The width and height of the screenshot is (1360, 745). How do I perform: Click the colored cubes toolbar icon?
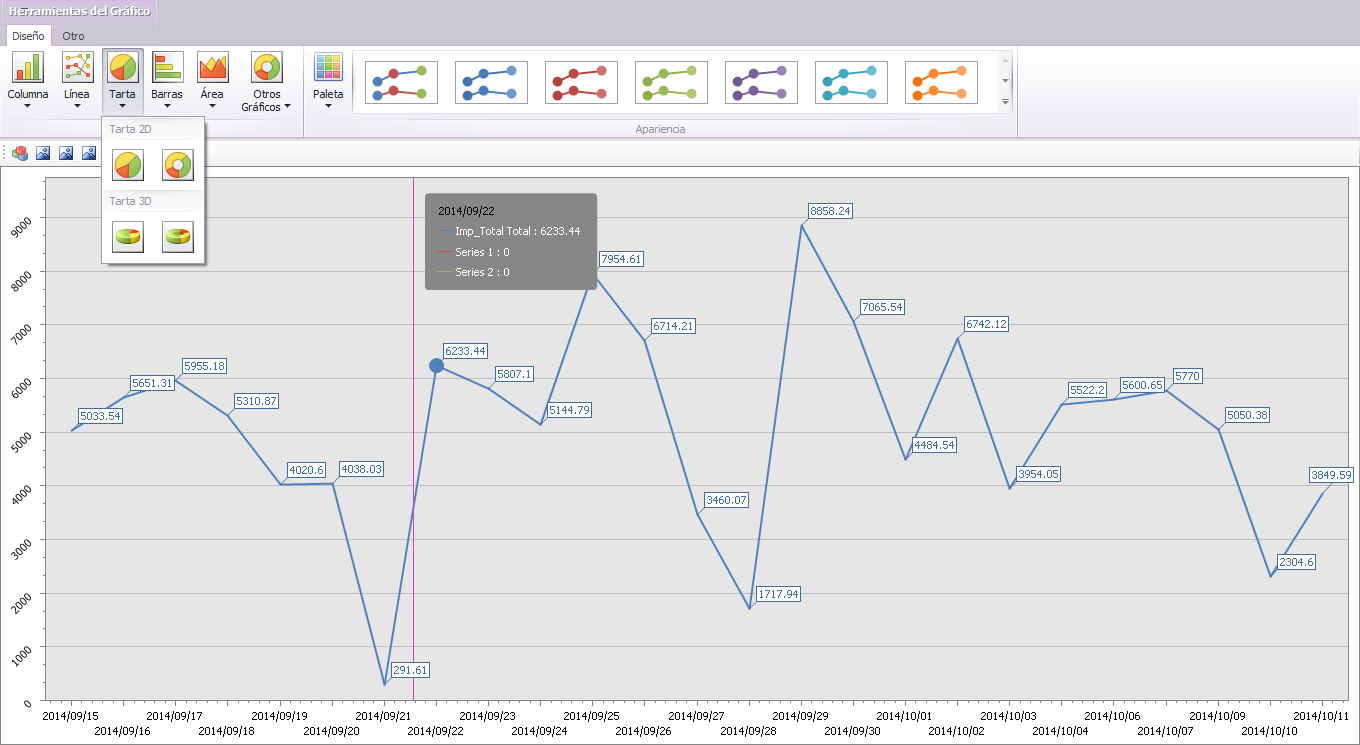click(x=20, y=153)
